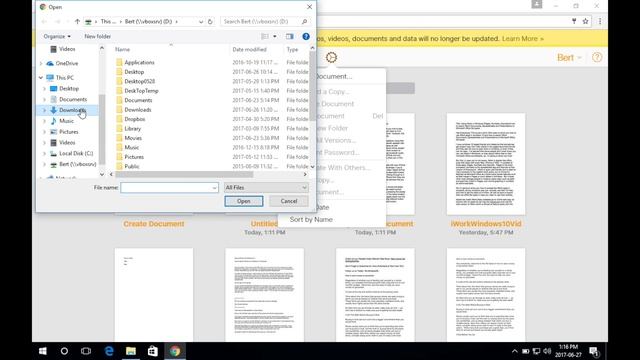The image size is (640, 360).
Task: Click the battery icon in system tray
Action: click(x=526, y=351)
